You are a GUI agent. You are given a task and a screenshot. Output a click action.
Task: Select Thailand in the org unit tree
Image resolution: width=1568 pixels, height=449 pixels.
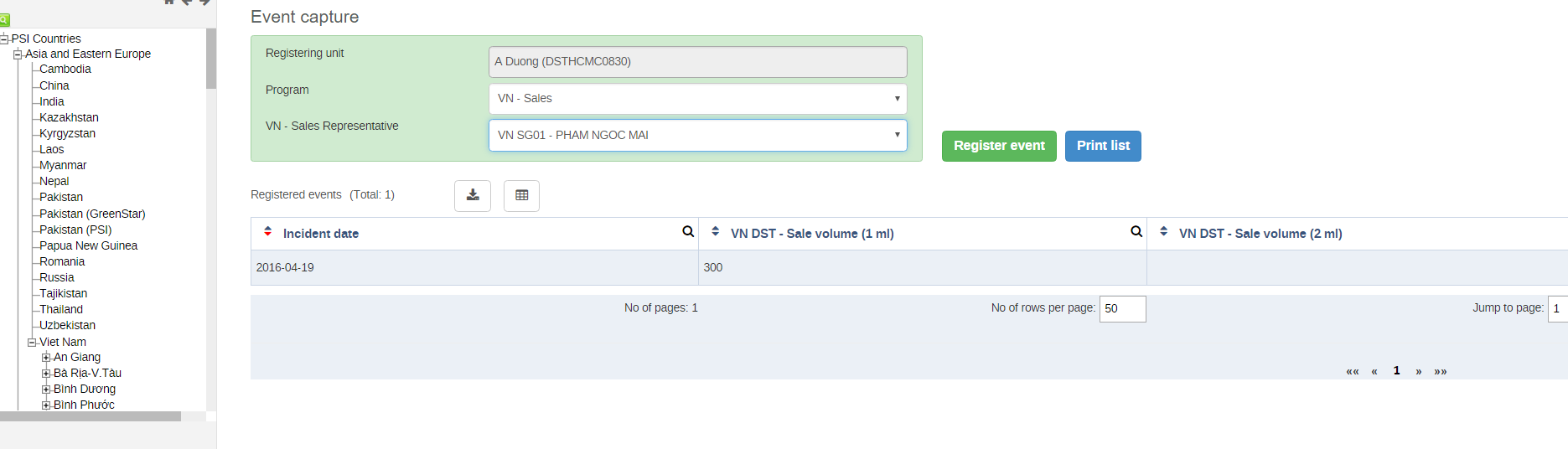(61, 310)
